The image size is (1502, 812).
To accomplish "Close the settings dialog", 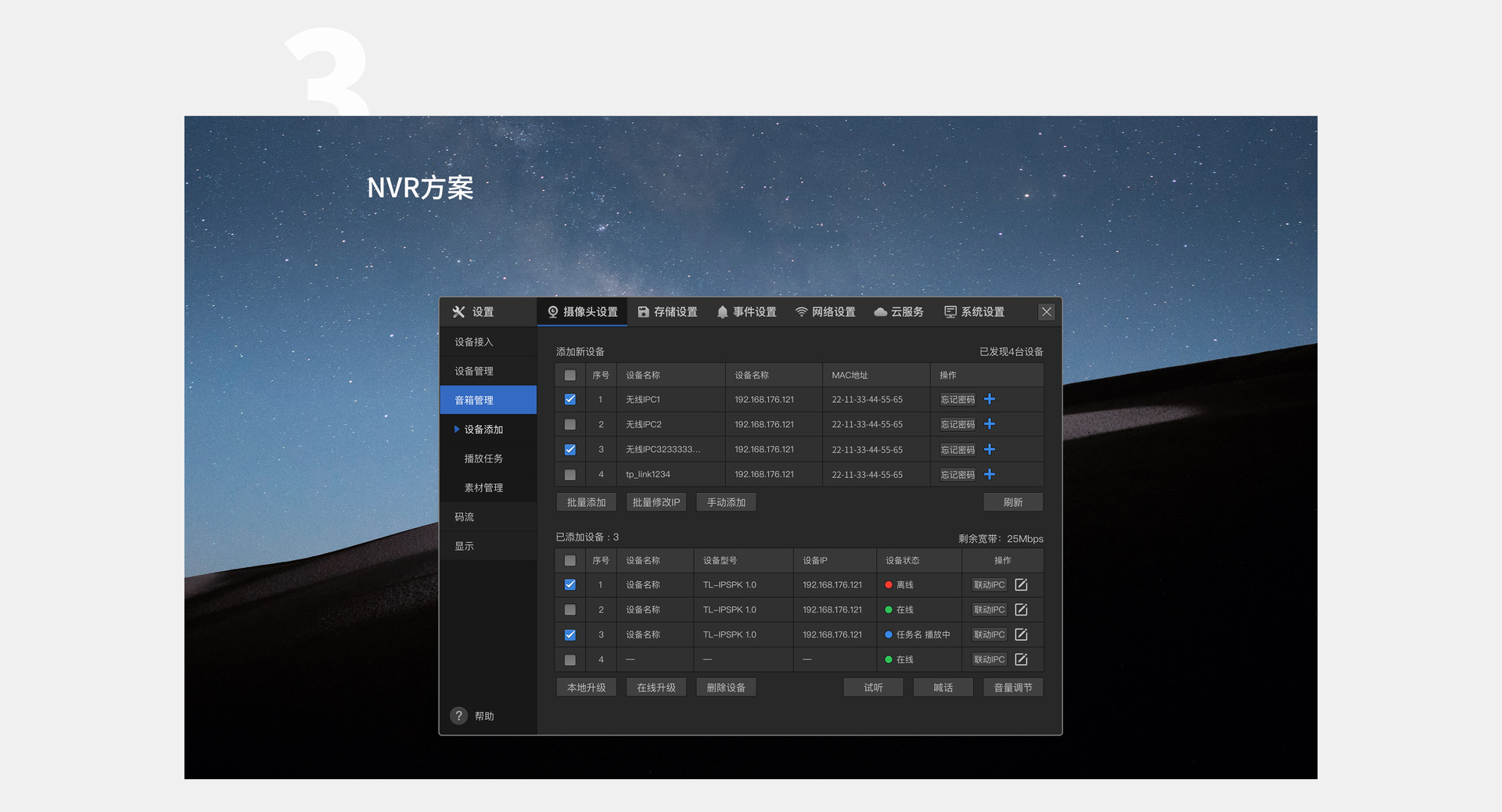I will (x=1046, y=312).
